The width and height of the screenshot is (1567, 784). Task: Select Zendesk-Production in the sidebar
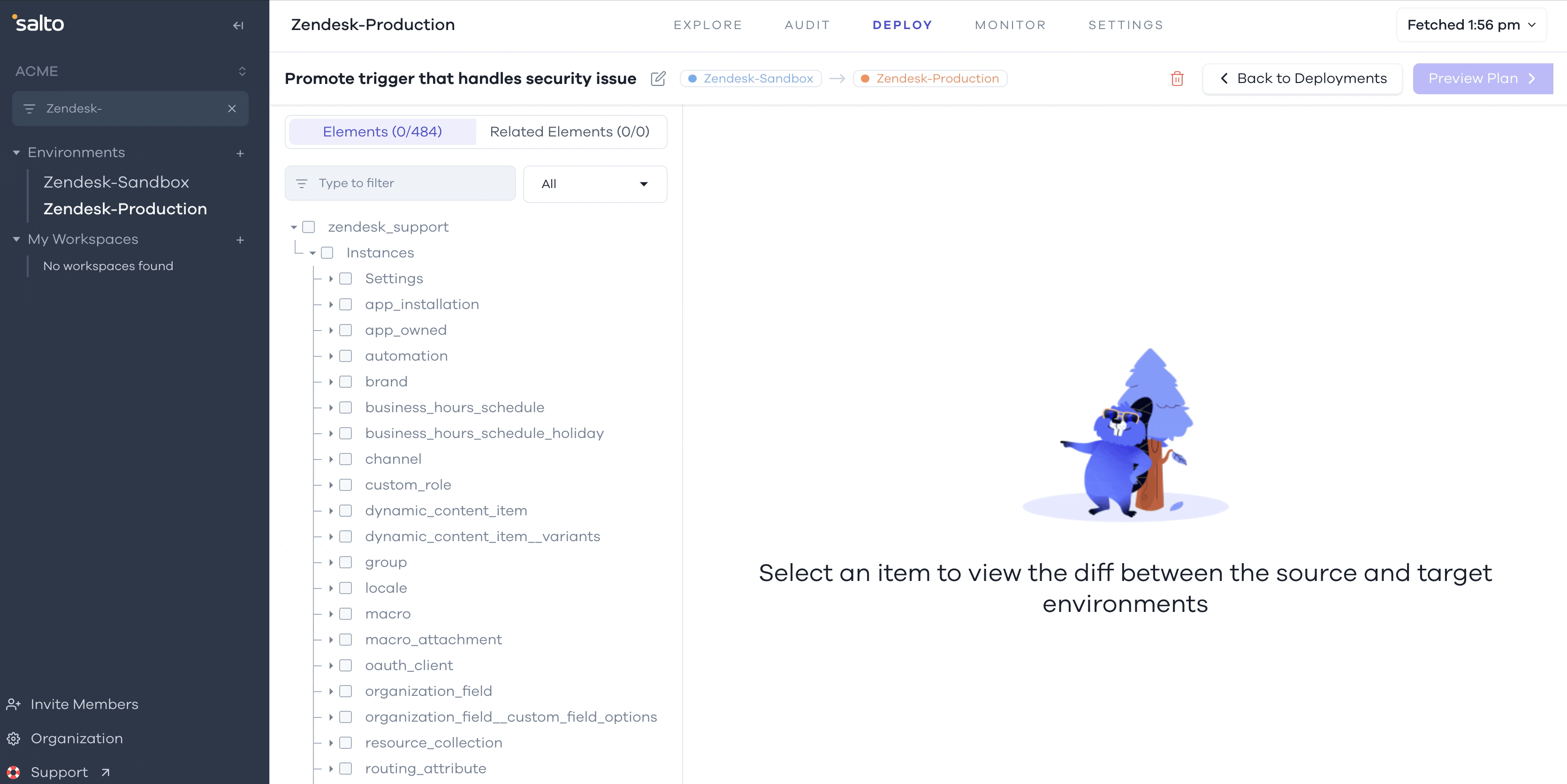125,209
